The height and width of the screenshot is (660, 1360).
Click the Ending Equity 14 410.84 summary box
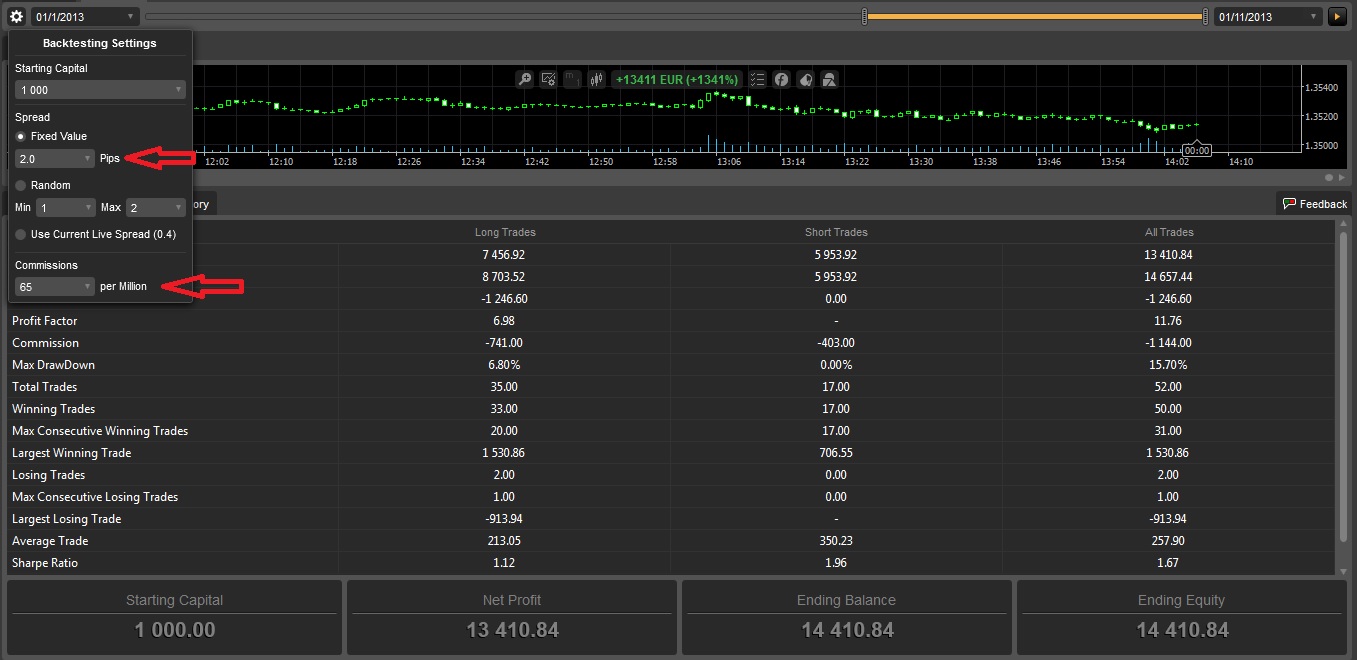1182,616
